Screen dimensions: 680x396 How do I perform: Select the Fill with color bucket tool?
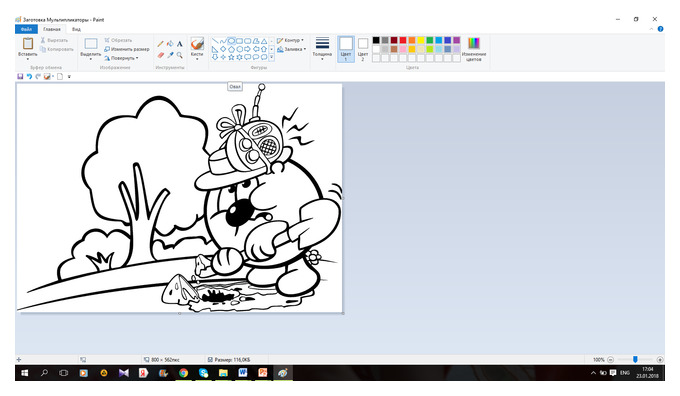170,44
